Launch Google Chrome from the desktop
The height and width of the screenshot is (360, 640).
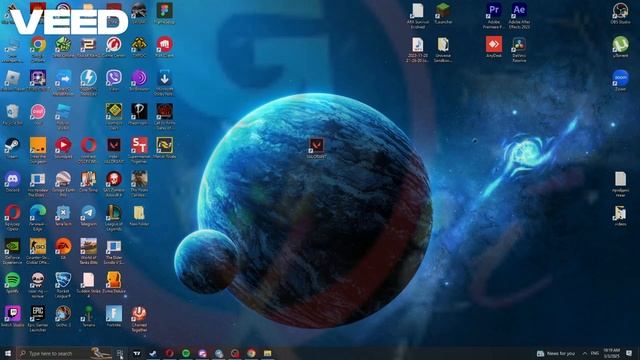point(38,45)
